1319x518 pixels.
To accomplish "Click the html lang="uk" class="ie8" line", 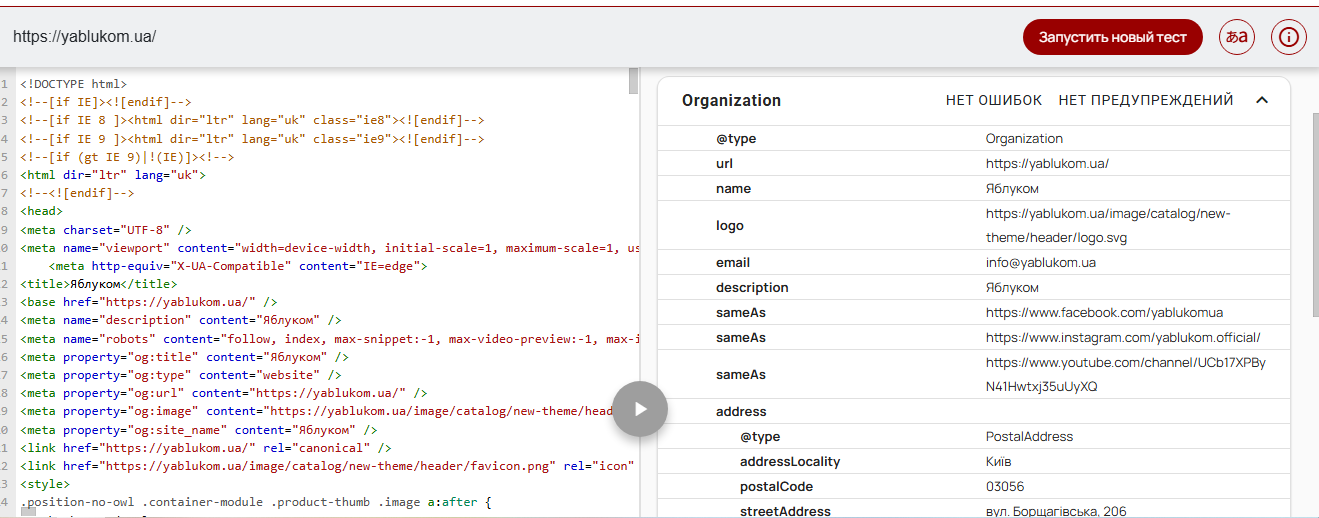I will click(x=252, y=121).
